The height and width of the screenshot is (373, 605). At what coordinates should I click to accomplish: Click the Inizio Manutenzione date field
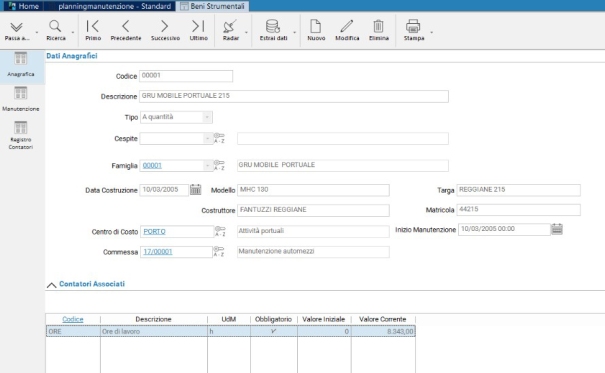pos(504,229)
